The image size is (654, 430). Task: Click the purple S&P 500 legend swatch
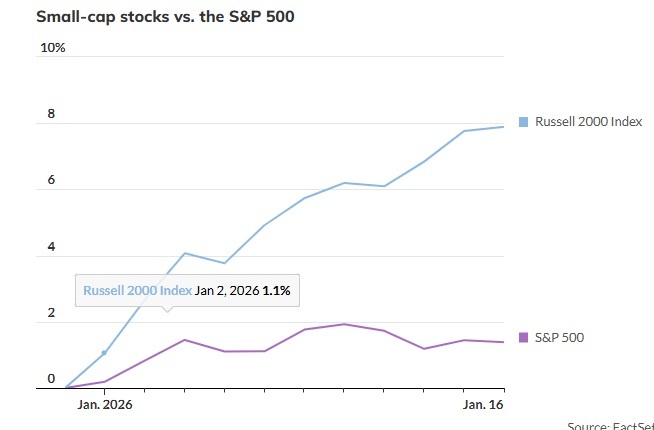523,338
